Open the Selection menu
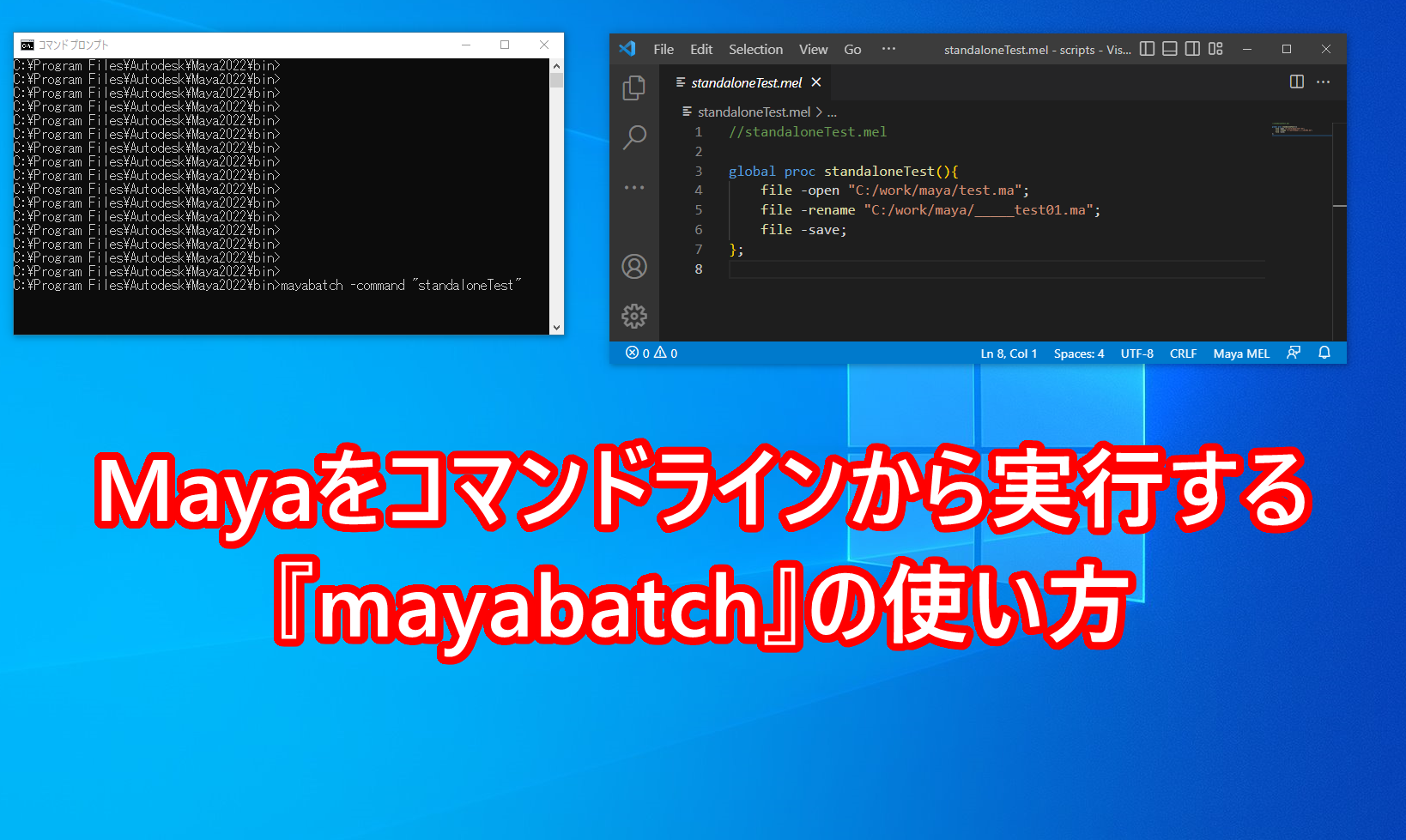The height and width of the screenshot is (840, 1406). tap(755, 49)
